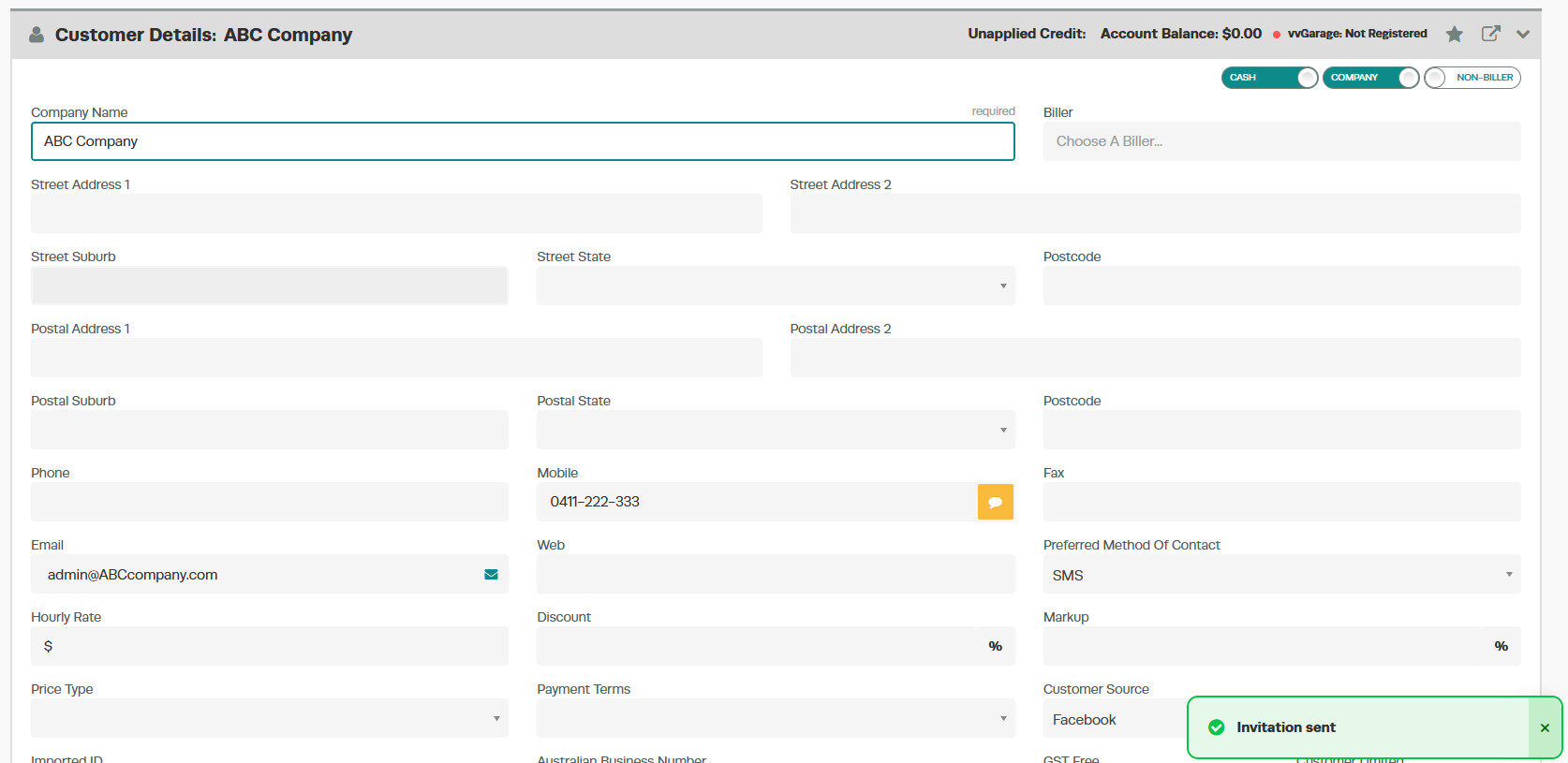
Task: Click the star favorite icon in header
Action: [x=1454, y=35]
